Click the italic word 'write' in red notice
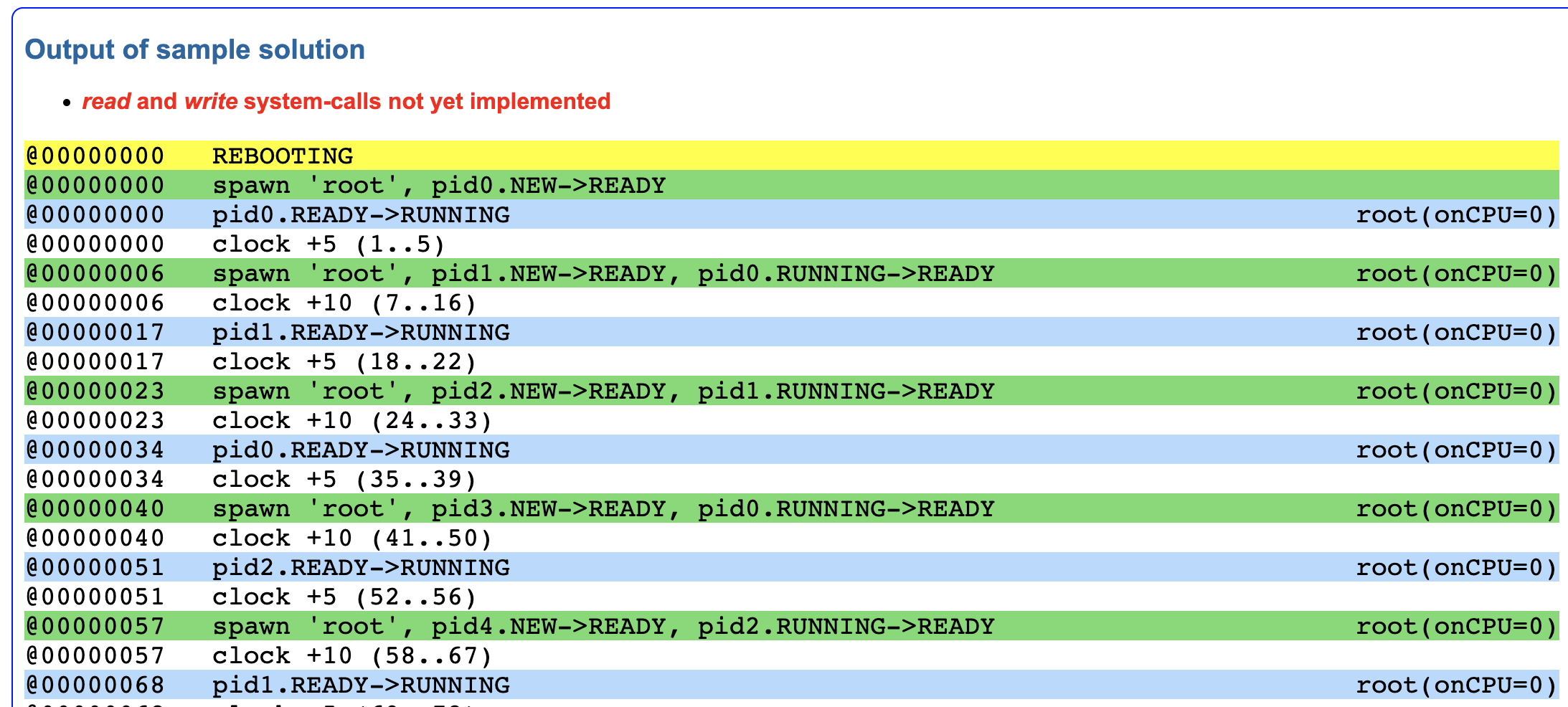The image size is (1568, 707). point(211,101)
